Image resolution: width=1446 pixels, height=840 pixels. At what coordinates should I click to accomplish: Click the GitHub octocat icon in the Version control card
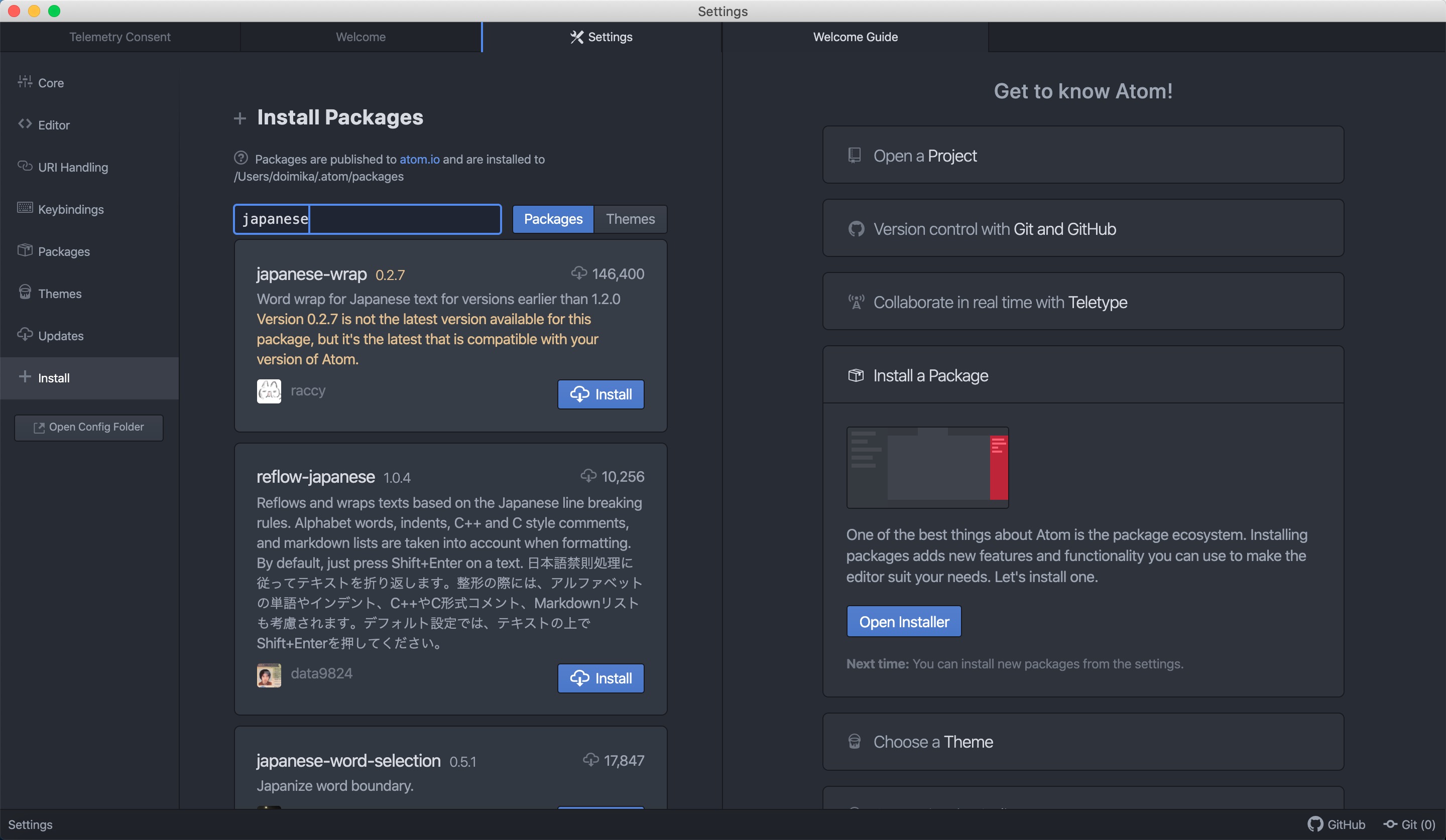tap(856, 229)
